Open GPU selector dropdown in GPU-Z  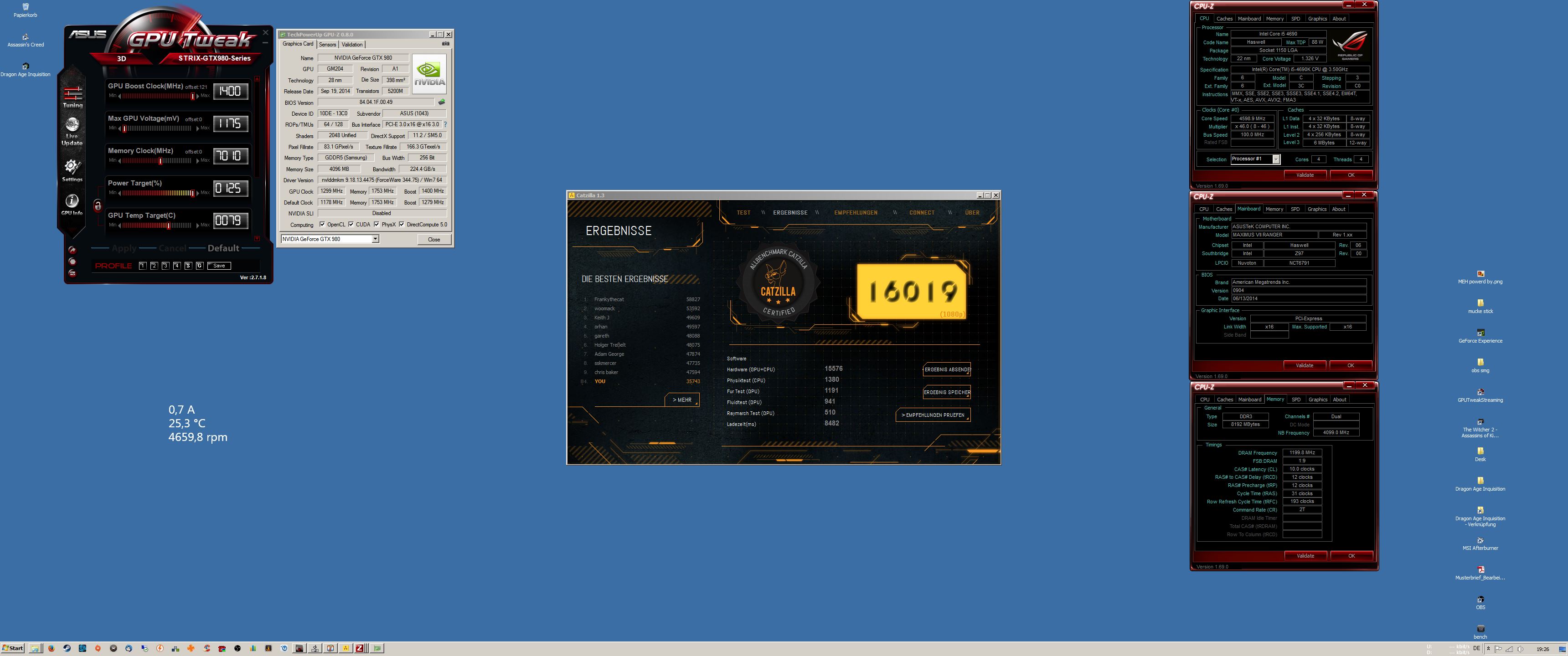click(x=376, y=239)
